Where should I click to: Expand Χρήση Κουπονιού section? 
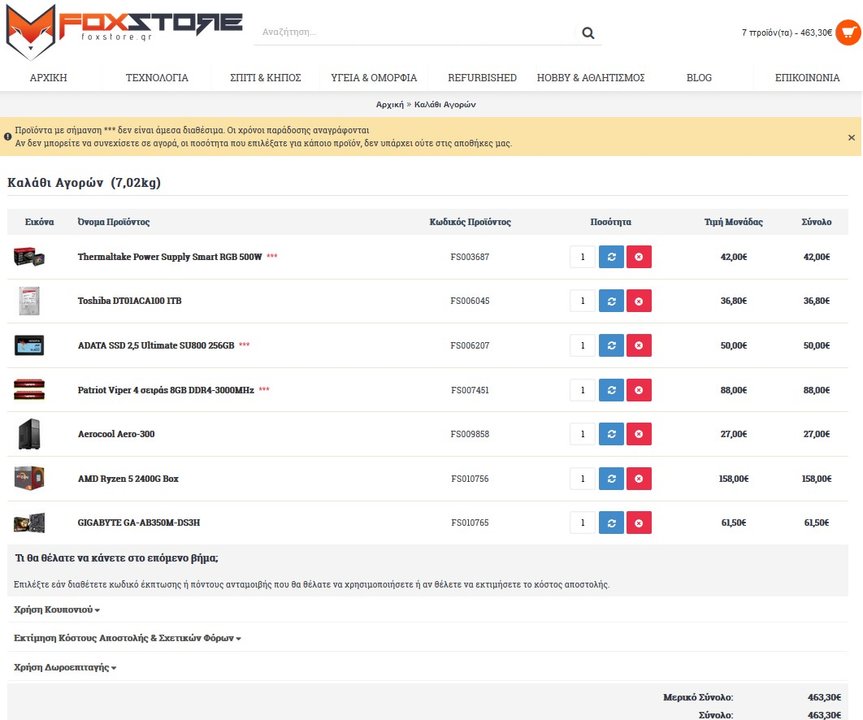57,610
